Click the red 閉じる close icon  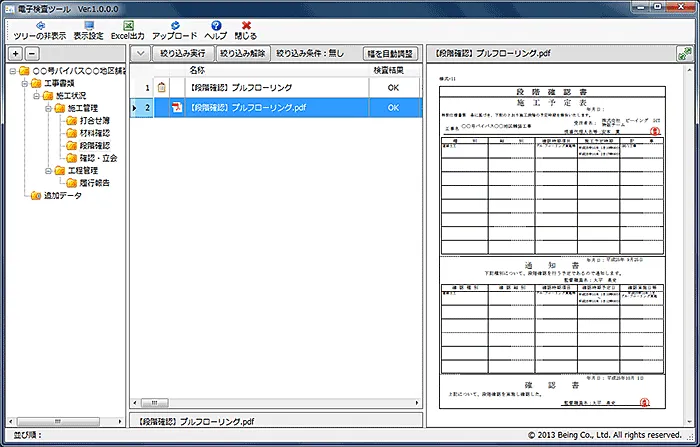[246, 25]
